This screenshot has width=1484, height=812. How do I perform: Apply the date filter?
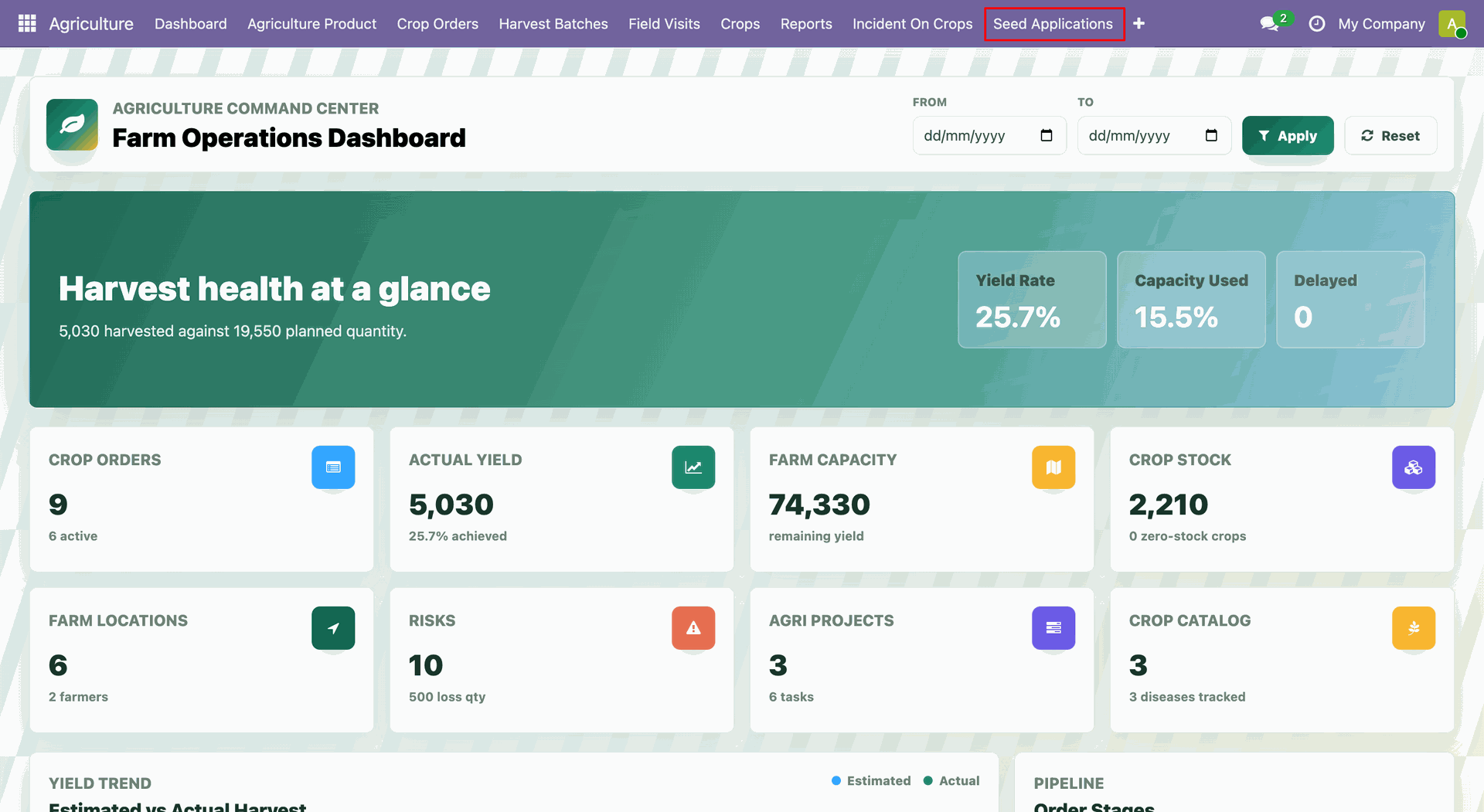1288,136
